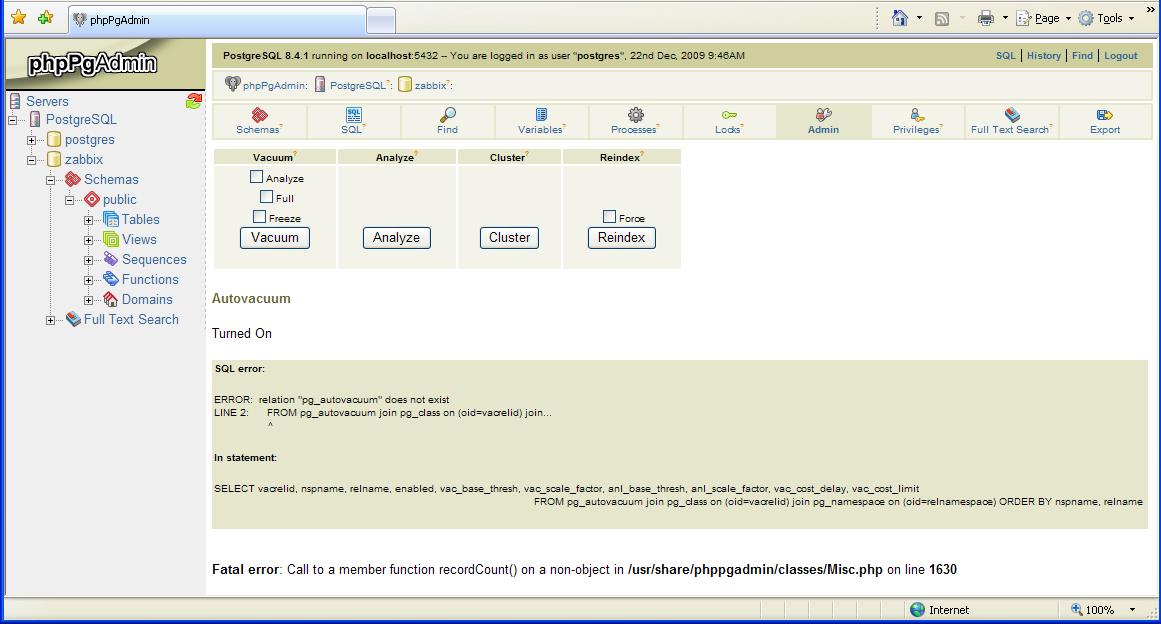Enable the Vacuum Freeze checkbox

[259, 217]
